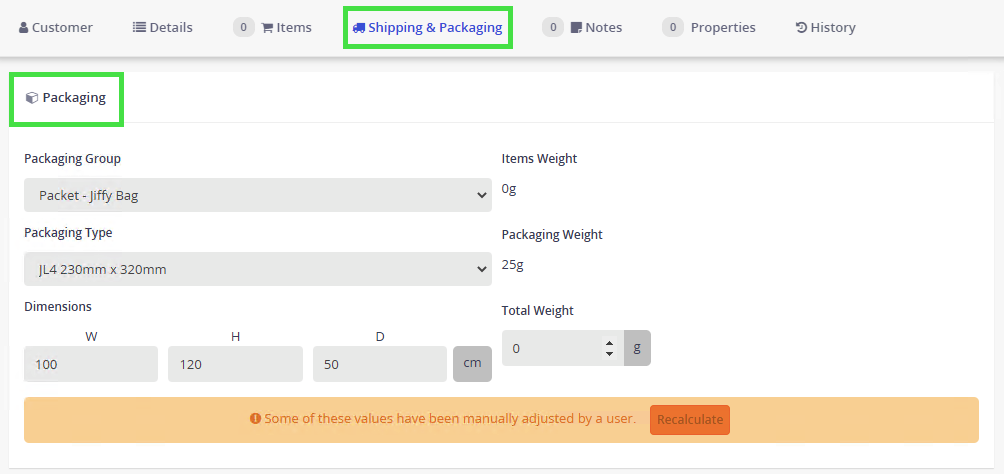Viewport: 1004px width, 474px height.
Task: Click the Customer person icon
Action: pos(23,28)
